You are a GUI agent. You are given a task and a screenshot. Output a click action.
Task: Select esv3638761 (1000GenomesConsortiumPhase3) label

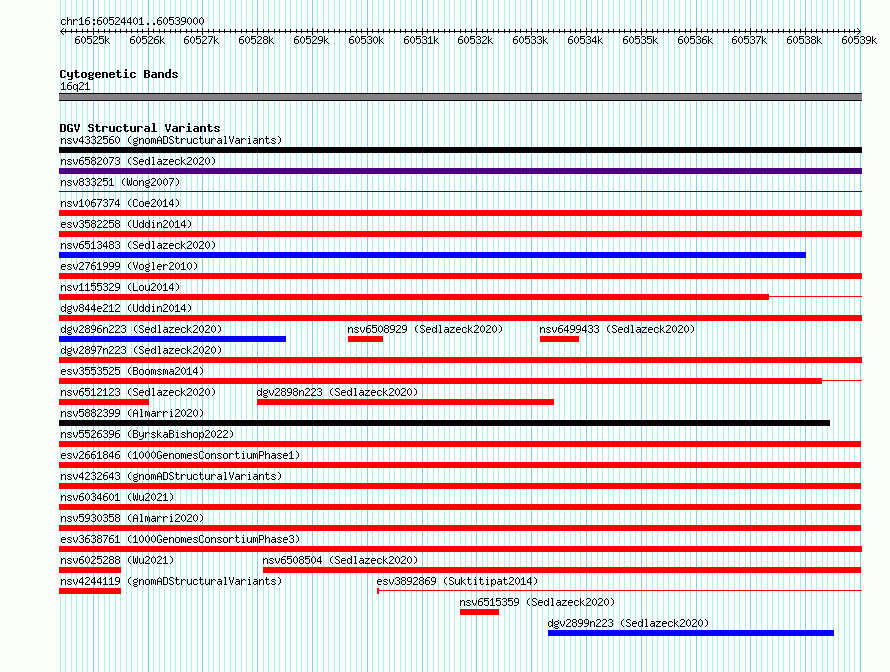[x=180, y=539]
